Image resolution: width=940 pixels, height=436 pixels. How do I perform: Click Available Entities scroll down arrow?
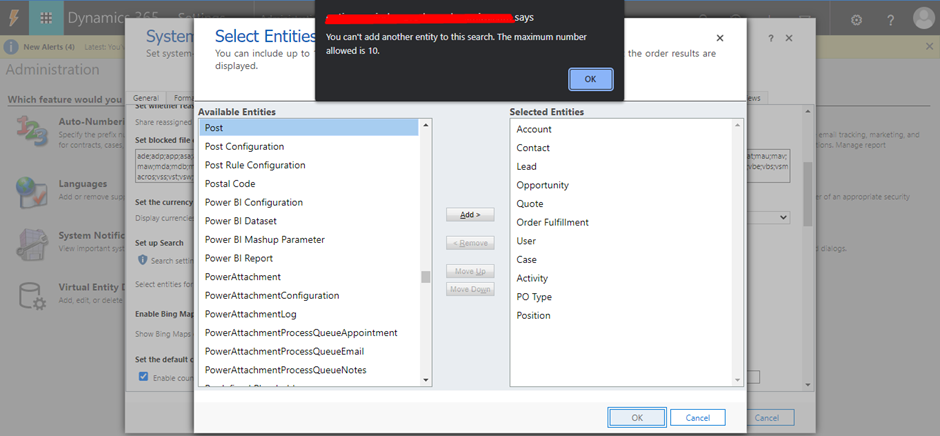(426, 380)
